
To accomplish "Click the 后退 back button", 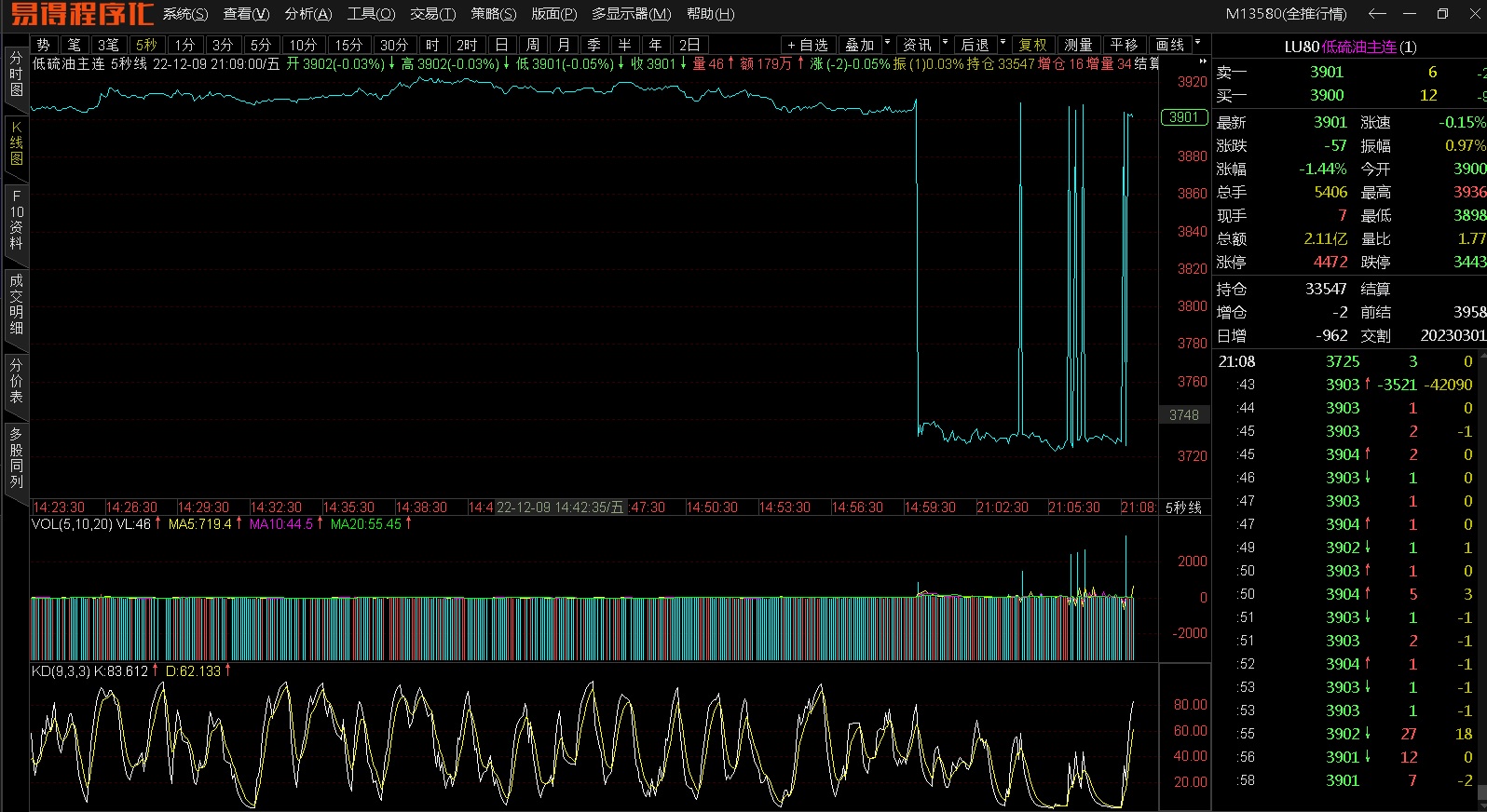I will point(975,45).
